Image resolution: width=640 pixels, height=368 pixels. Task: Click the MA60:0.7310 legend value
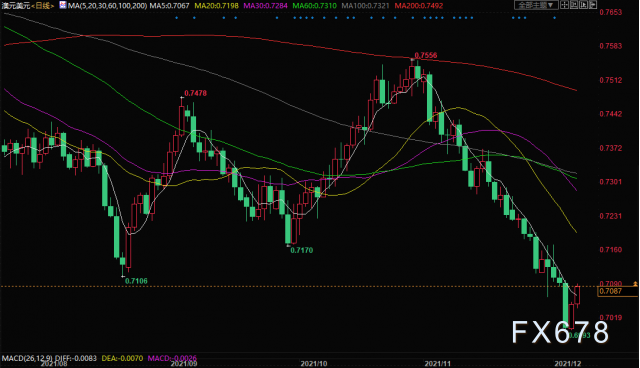tap(314, 6)
